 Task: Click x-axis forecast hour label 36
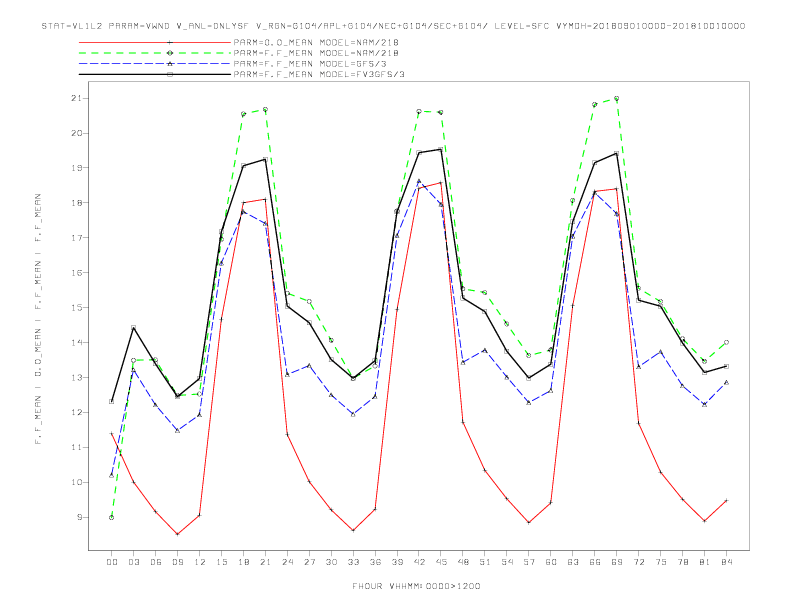coord(375,562)
